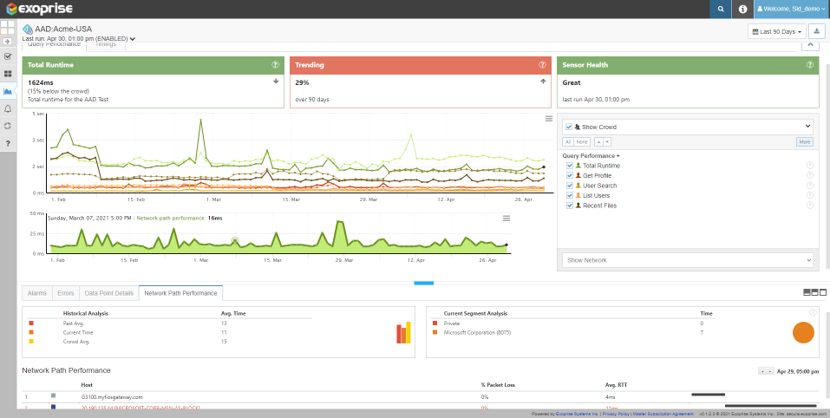Uncheck the User Search series checkbox
The image size is (830, 418).
[570, 186]
